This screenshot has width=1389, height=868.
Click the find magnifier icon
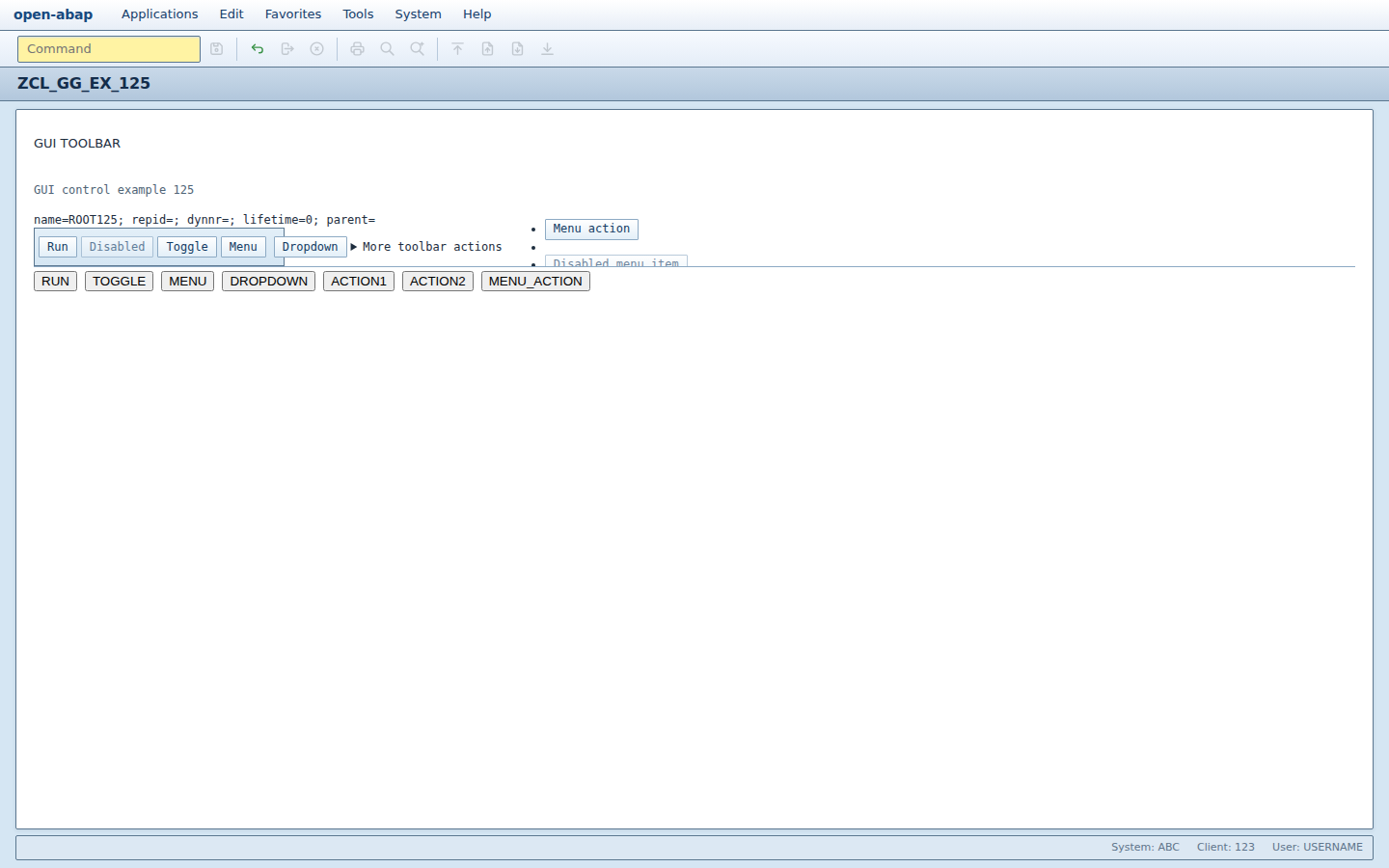388,49
